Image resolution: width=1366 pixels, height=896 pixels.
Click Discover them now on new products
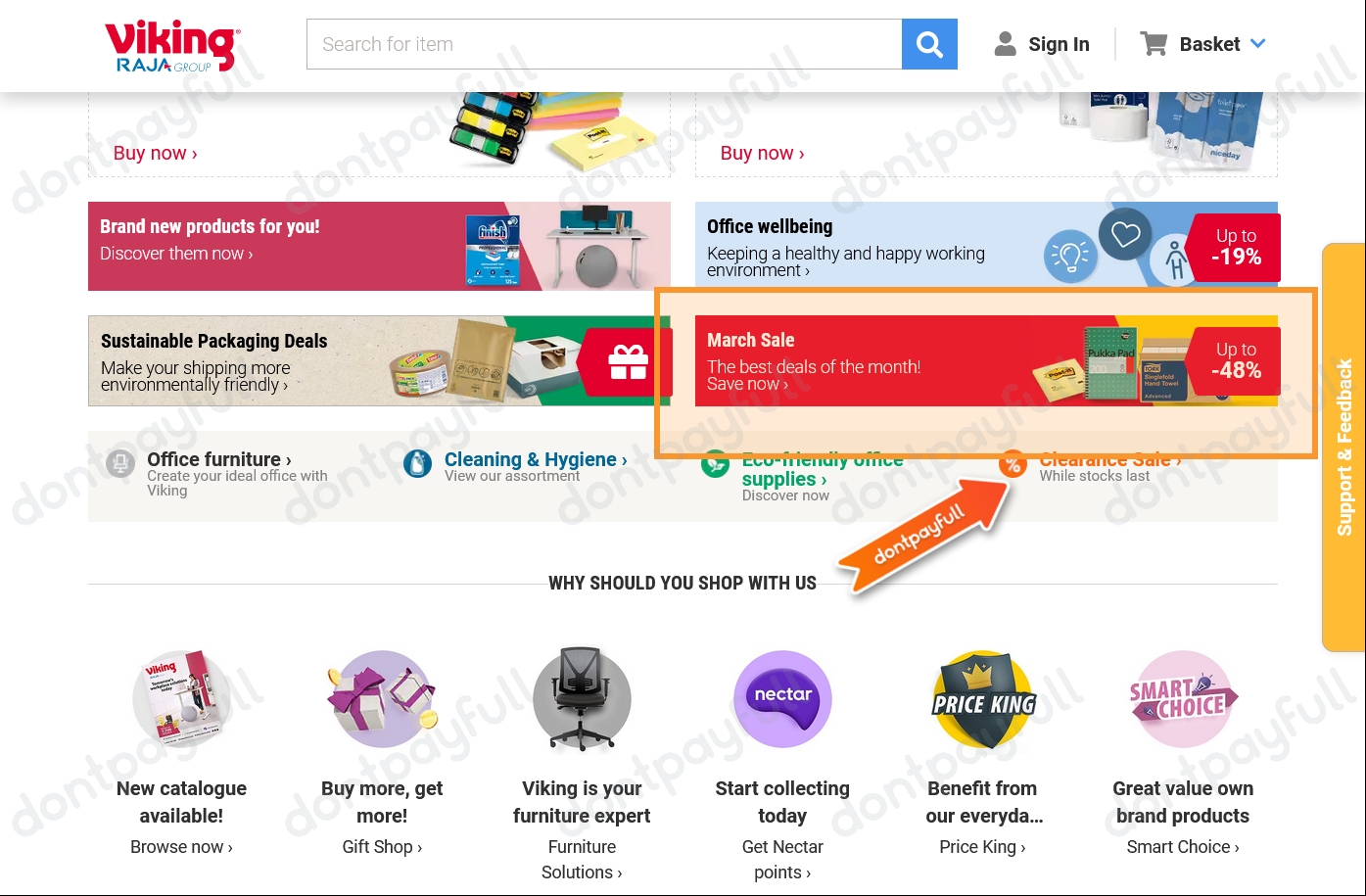click(x=176, y=254)
